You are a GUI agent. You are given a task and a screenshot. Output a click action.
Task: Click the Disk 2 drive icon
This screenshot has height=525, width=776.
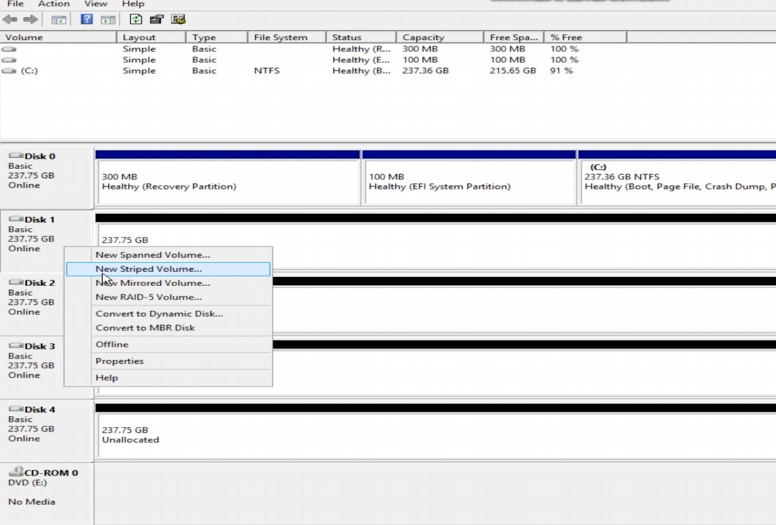(x=16, y=282)
